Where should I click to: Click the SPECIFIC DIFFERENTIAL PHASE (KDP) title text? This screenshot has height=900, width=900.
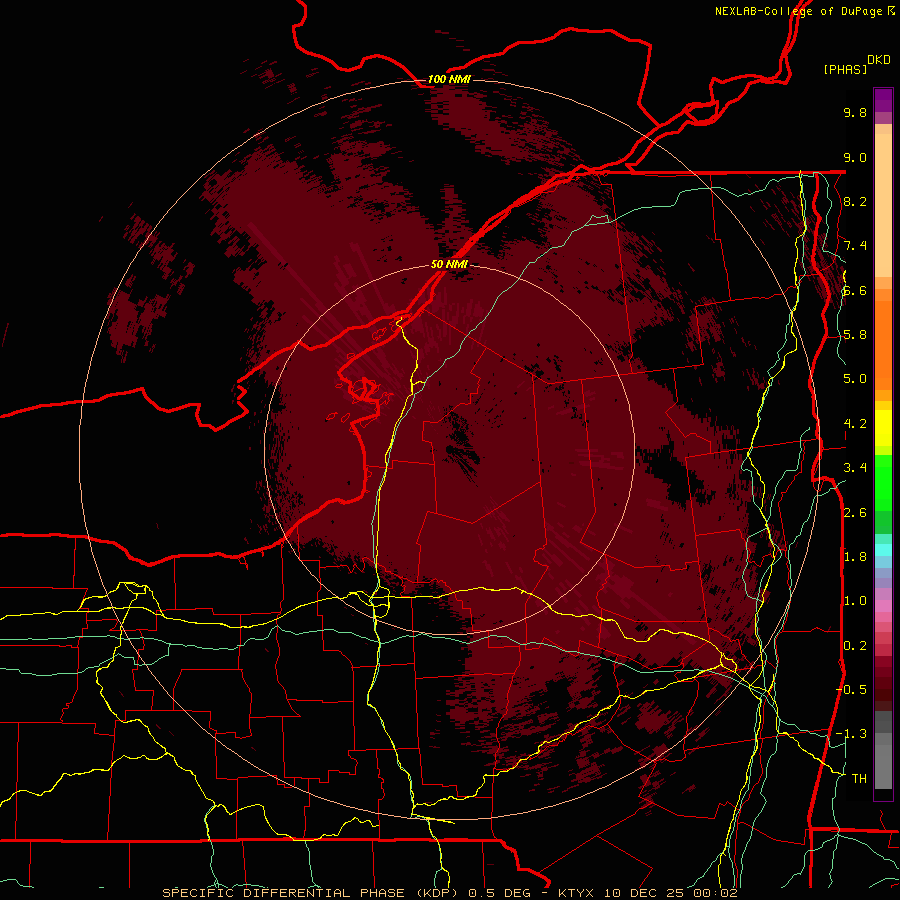tap(310, 893)
